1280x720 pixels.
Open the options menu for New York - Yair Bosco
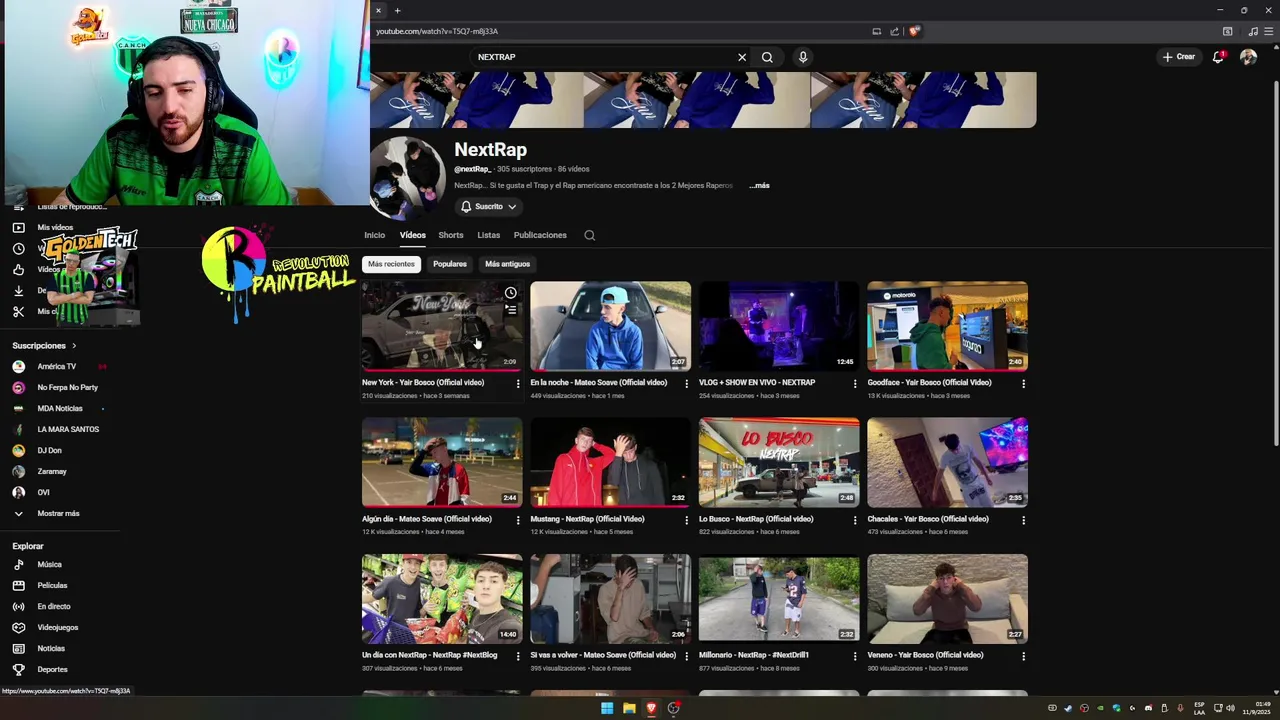517,383
